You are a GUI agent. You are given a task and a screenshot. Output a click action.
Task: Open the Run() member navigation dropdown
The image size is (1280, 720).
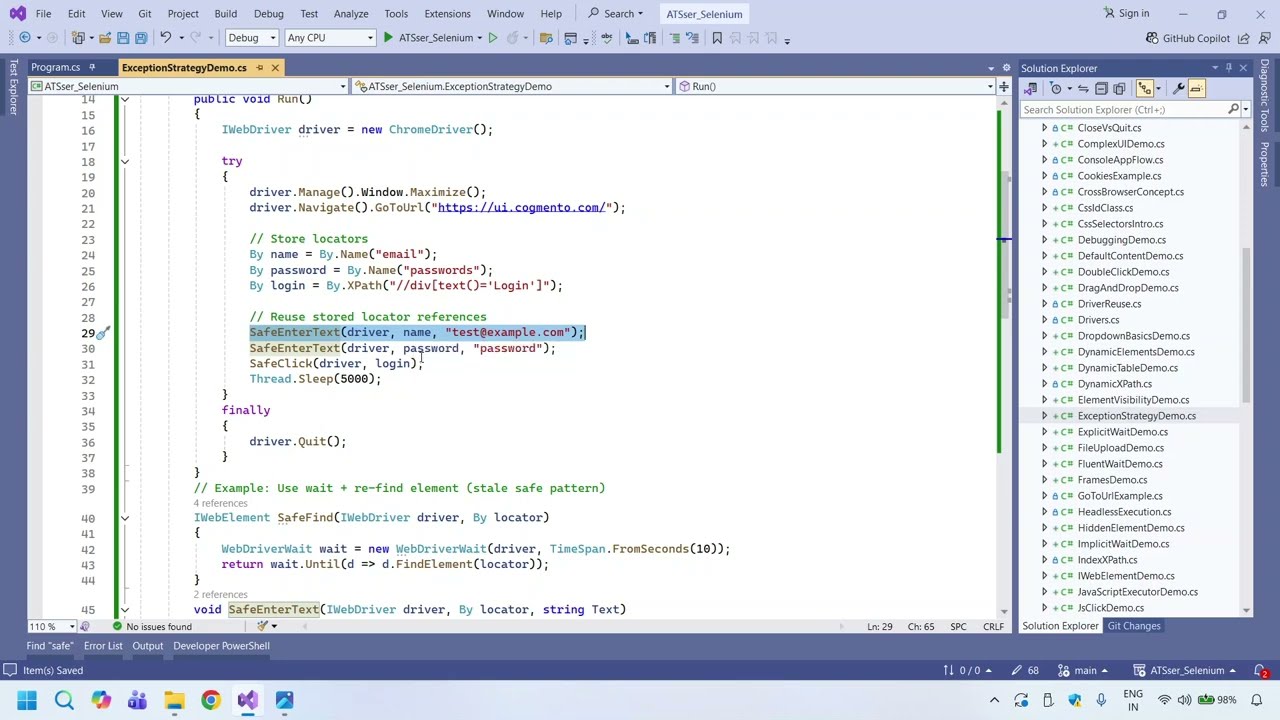[x=835, y=86]
